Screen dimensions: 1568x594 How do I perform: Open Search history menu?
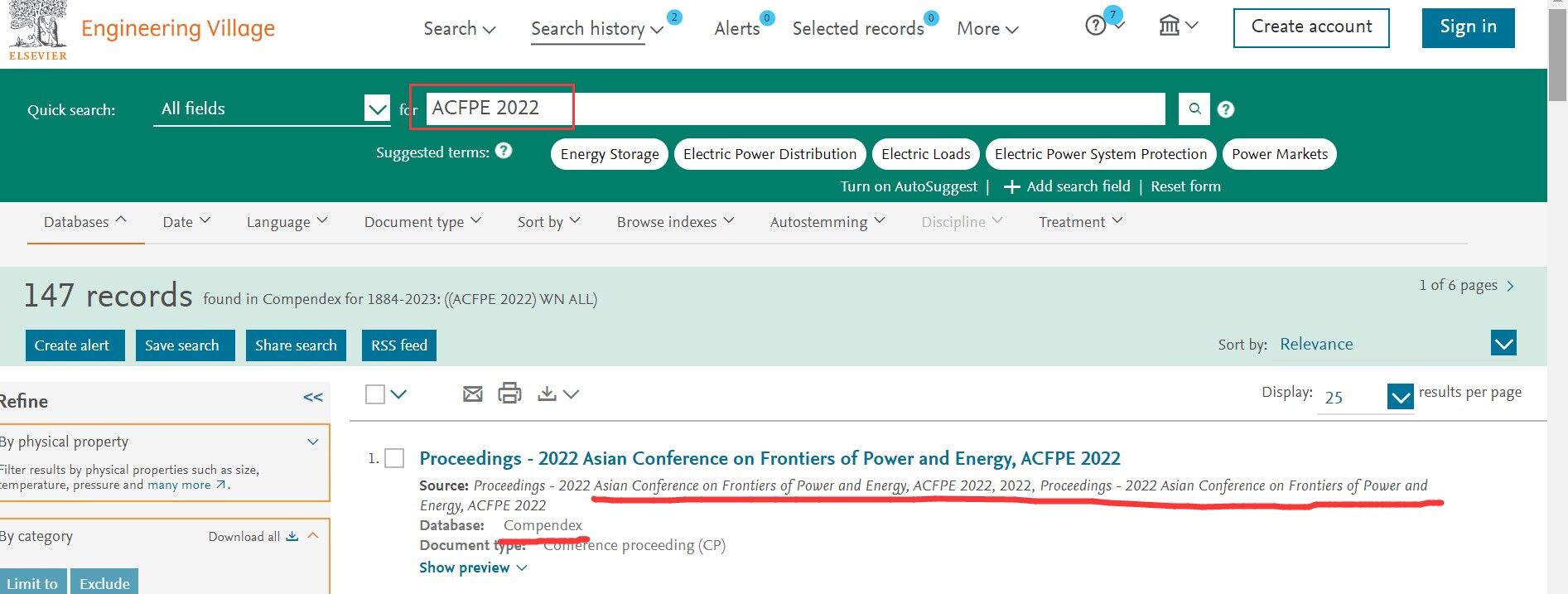coord(597,28)
